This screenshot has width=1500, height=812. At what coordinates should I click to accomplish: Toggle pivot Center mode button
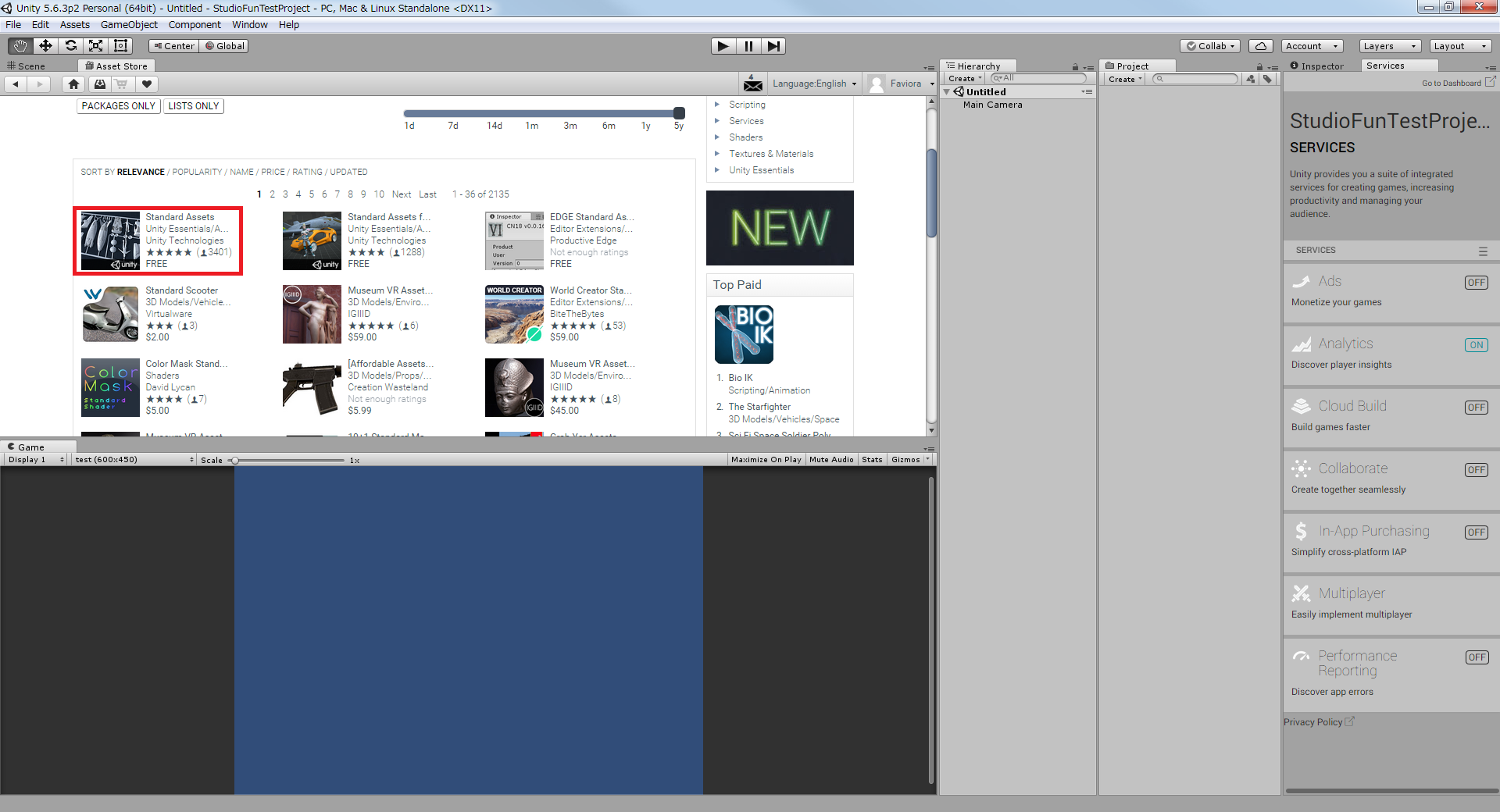pyautogui.click(x=173, y=46)
